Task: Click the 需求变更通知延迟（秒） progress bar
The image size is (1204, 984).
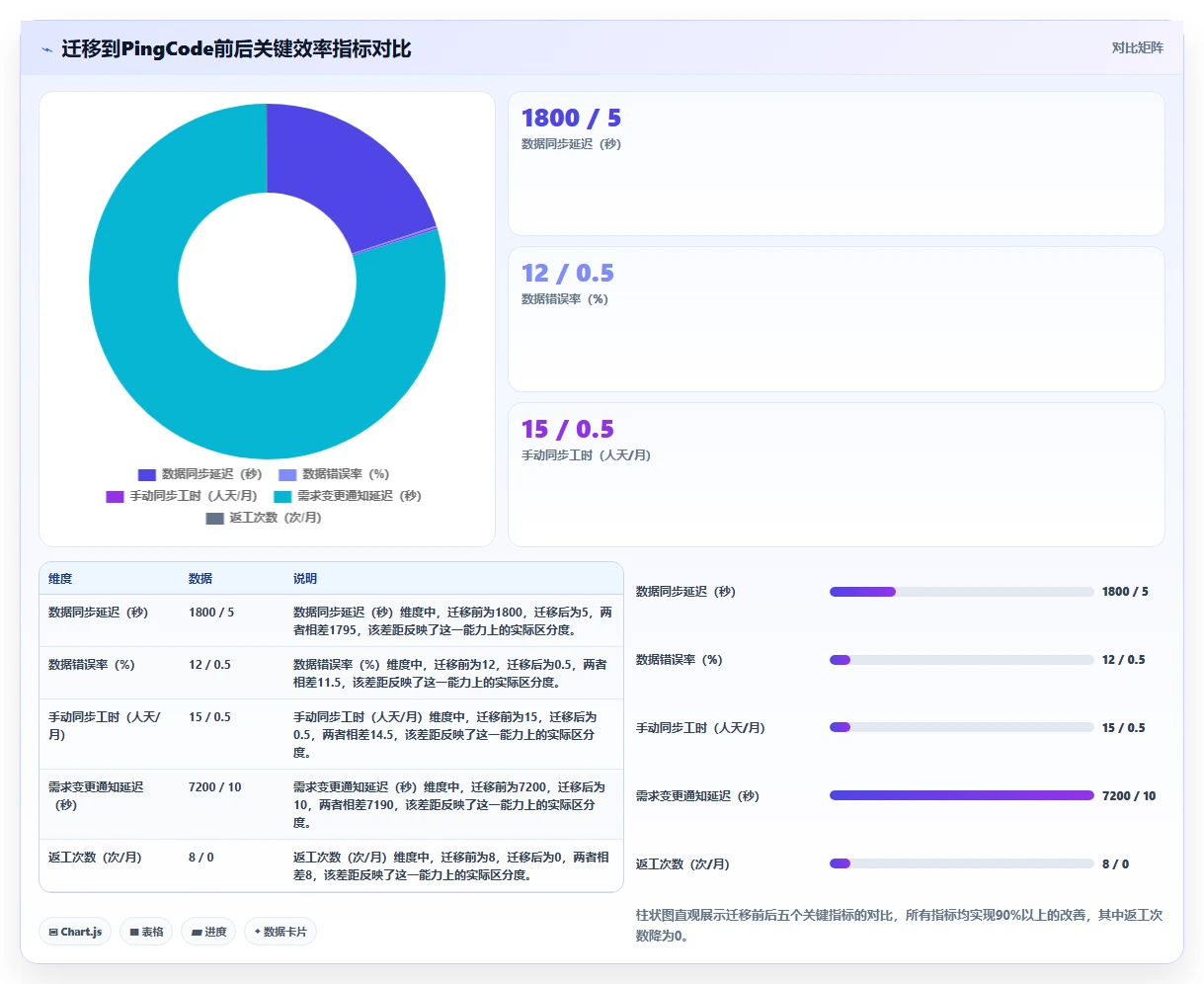Action: point(962,796)
